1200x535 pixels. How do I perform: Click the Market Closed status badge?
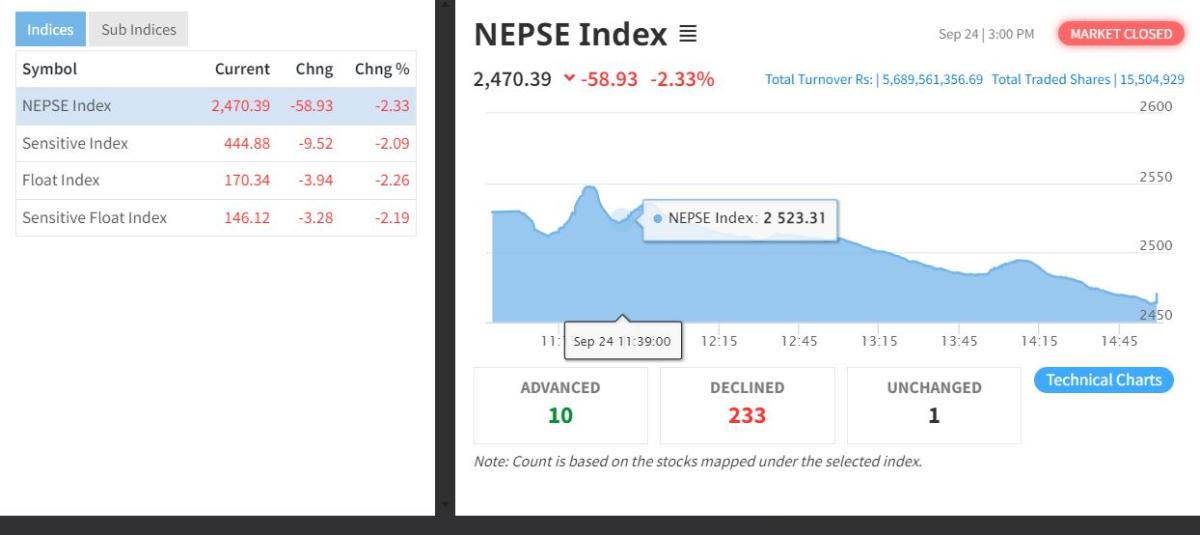pos(1120,34)
